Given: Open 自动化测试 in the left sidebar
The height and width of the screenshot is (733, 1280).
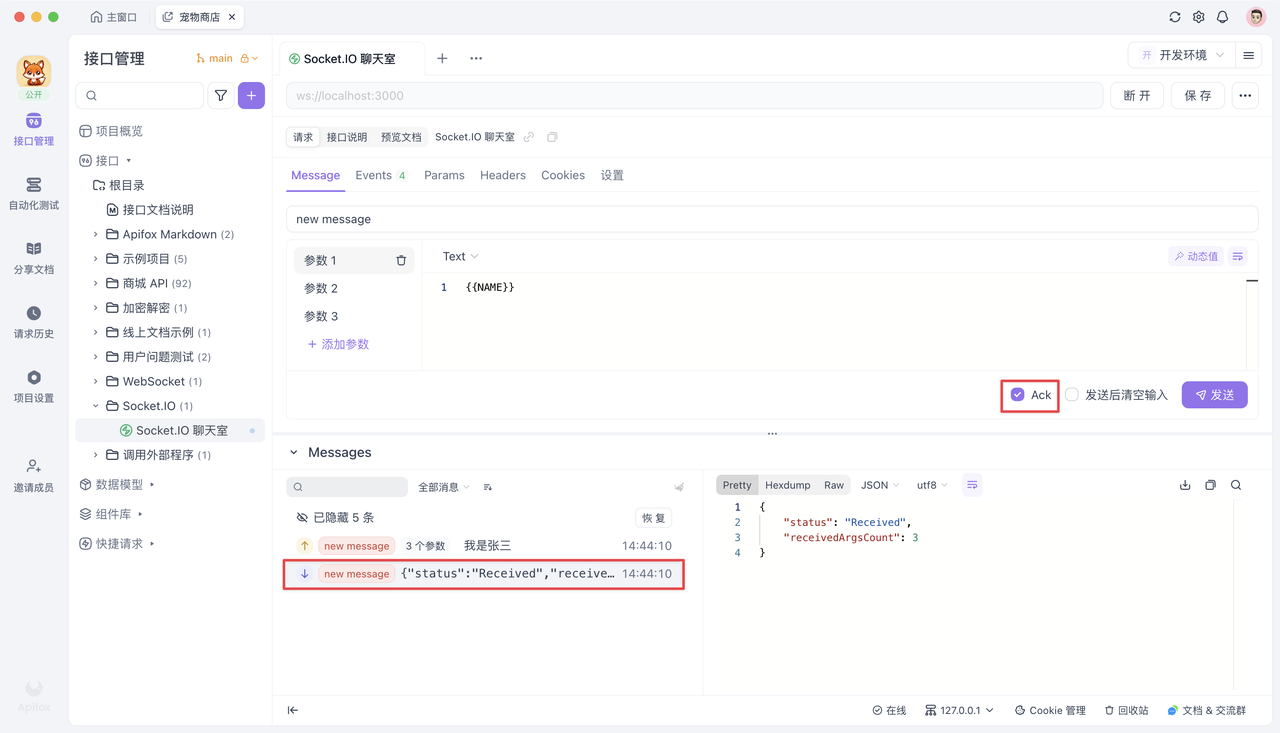Looking at the screenshot, I should (33, 193).
